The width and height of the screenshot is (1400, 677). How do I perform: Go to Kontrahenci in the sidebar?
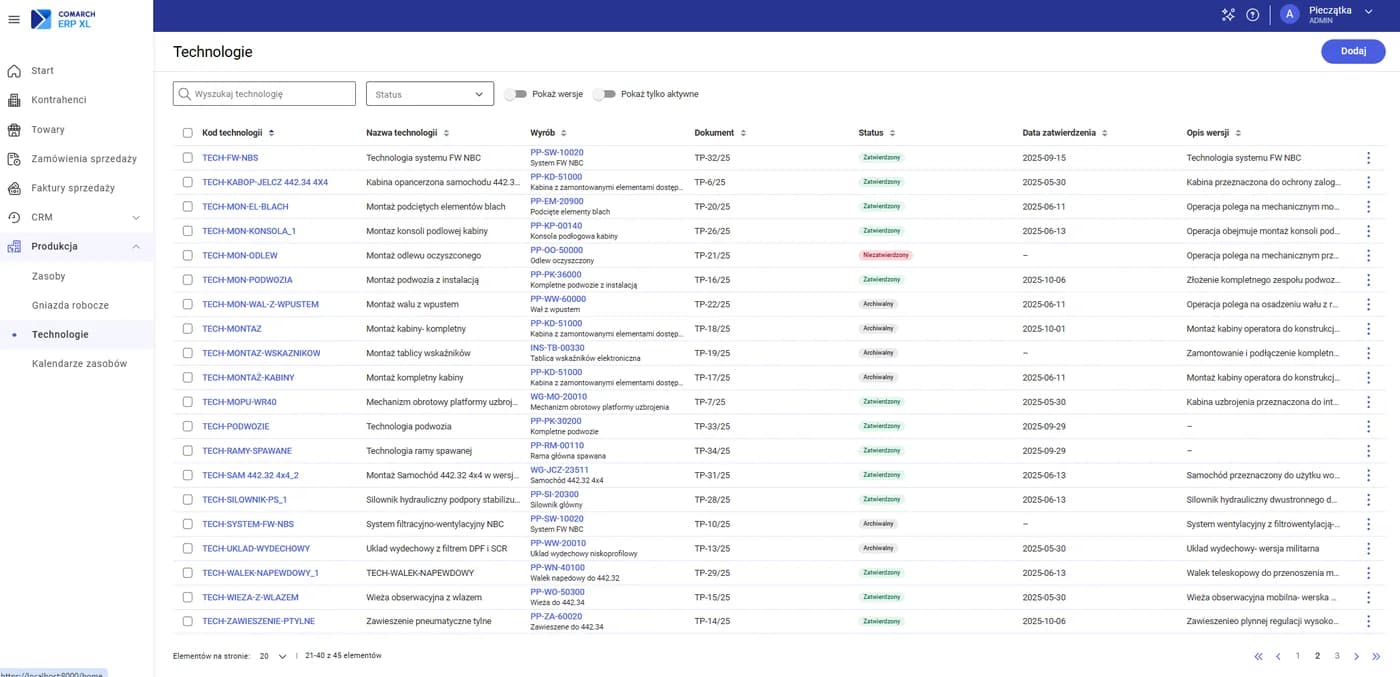(x=59, y=100)
